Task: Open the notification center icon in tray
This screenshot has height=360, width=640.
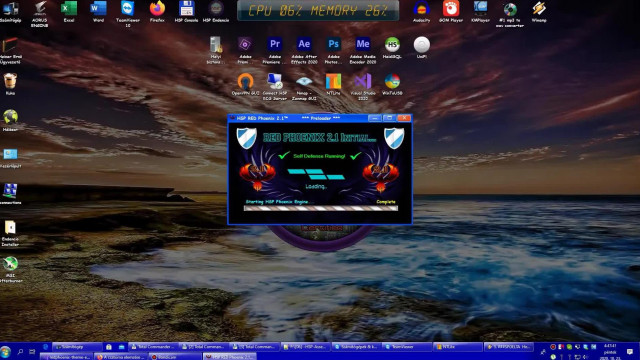Action: [x=630, y=351]
